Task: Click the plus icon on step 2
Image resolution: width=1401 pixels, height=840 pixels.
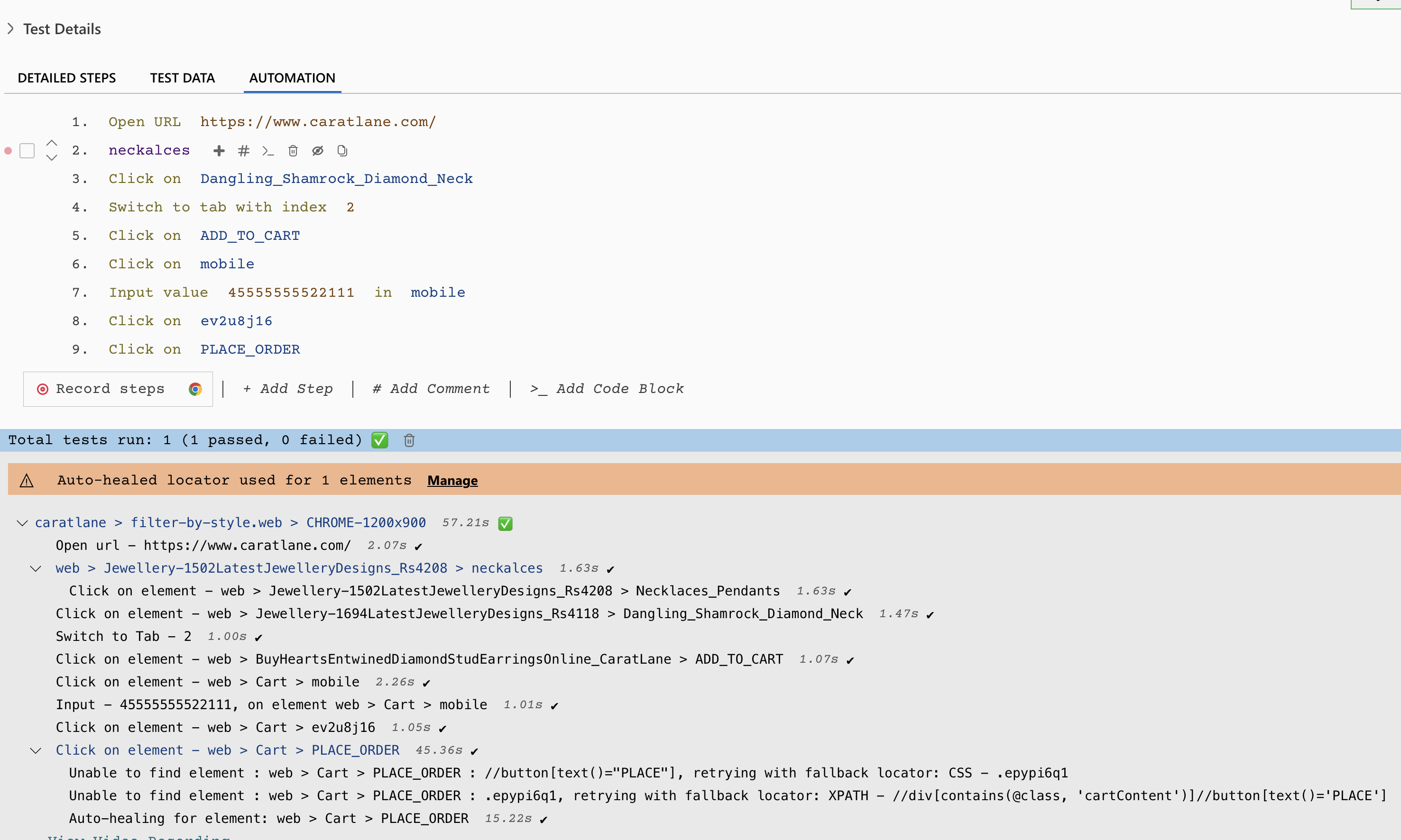Action: tap(219, 151)
